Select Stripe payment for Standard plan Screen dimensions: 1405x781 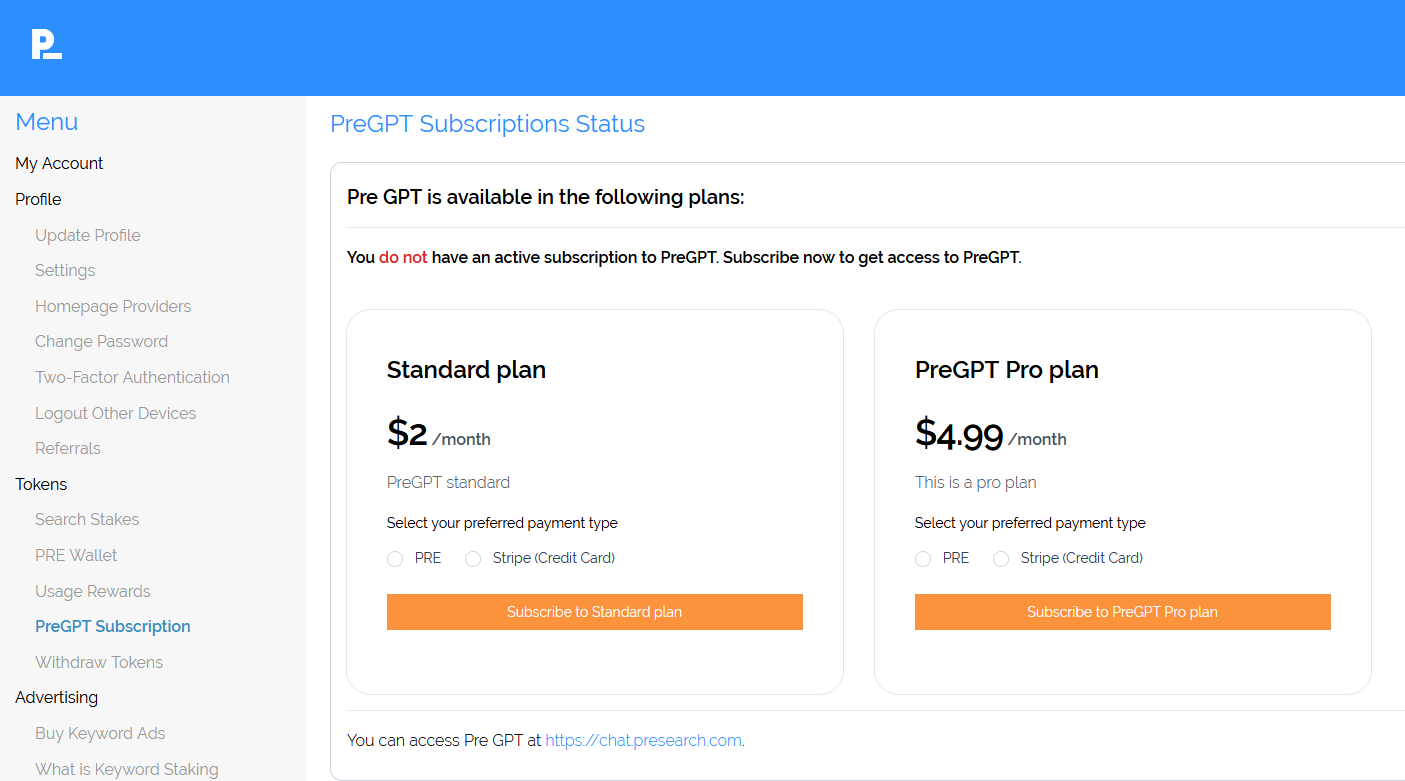tap(473, 559)
